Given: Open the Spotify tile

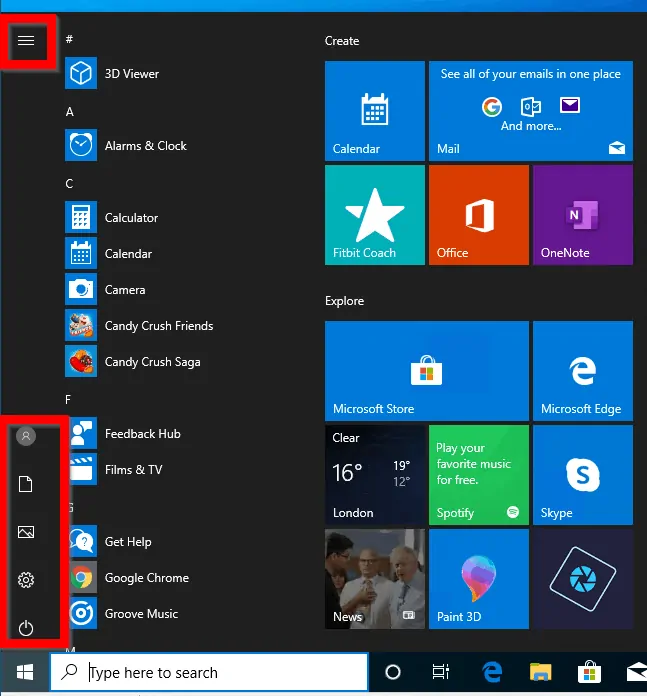Looking at the screenshot, I should coord(479,475).
